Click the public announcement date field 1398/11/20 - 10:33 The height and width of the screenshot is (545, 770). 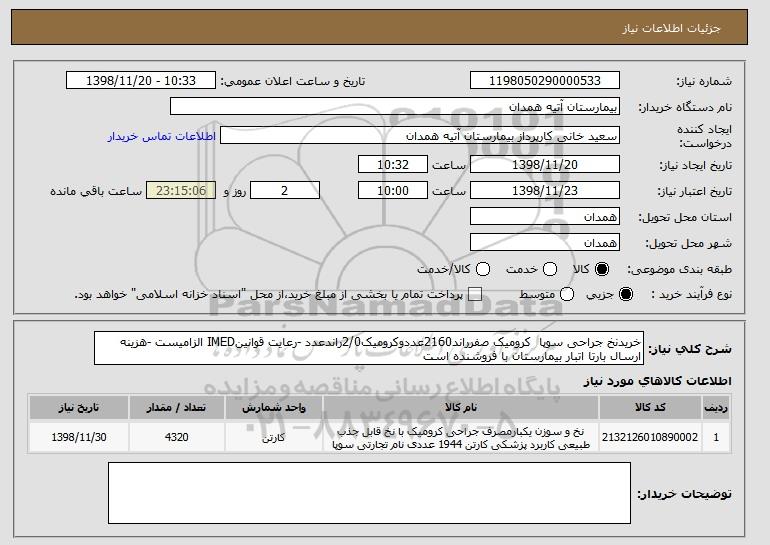(x=141, y=81)
